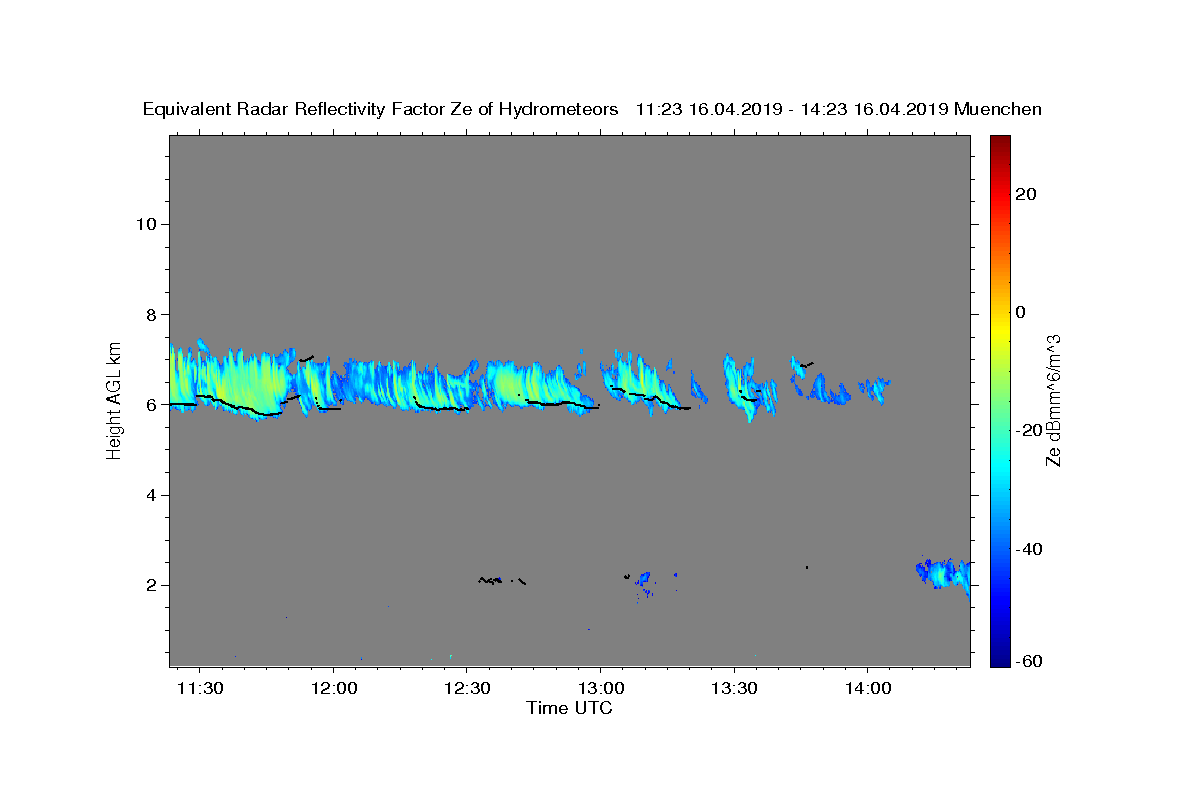Click the height axis label '10'
This screenshot has height=800, width=1200.
(145, 223)
